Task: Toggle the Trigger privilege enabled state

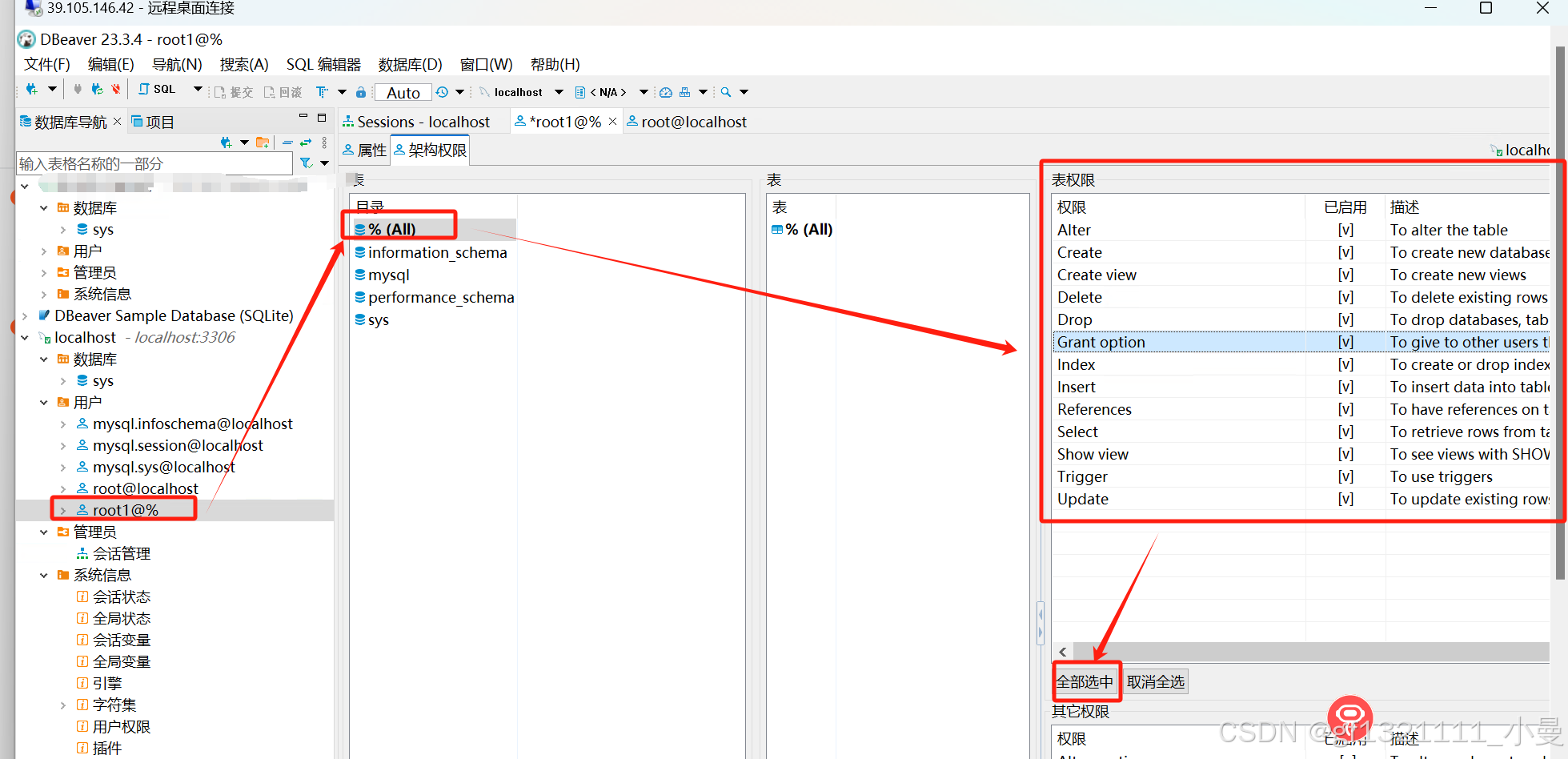Action: point(1345,476)
